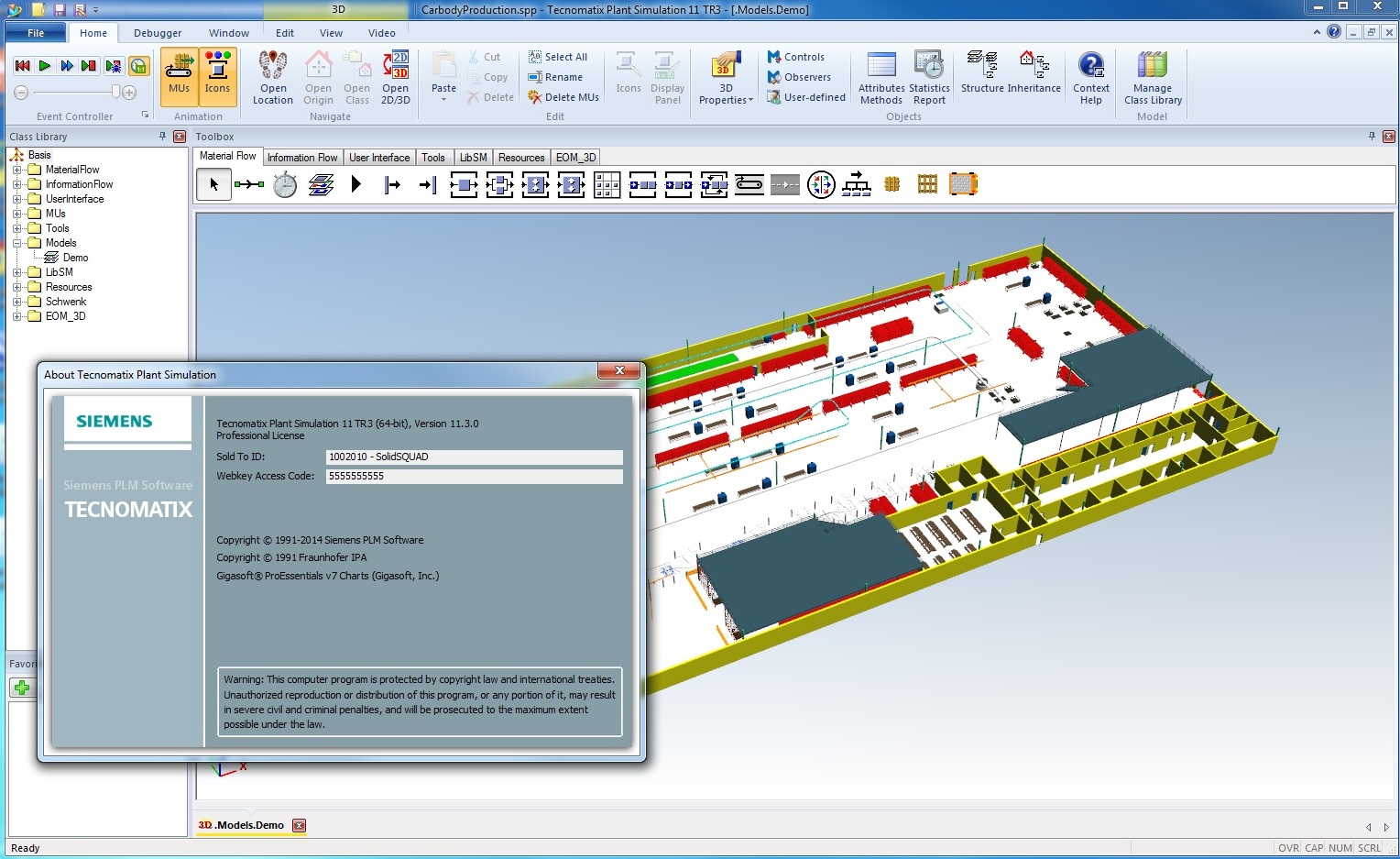The image size is (1400, 859).
Task: Click Delete MUs
Action: tap(563, 97)
